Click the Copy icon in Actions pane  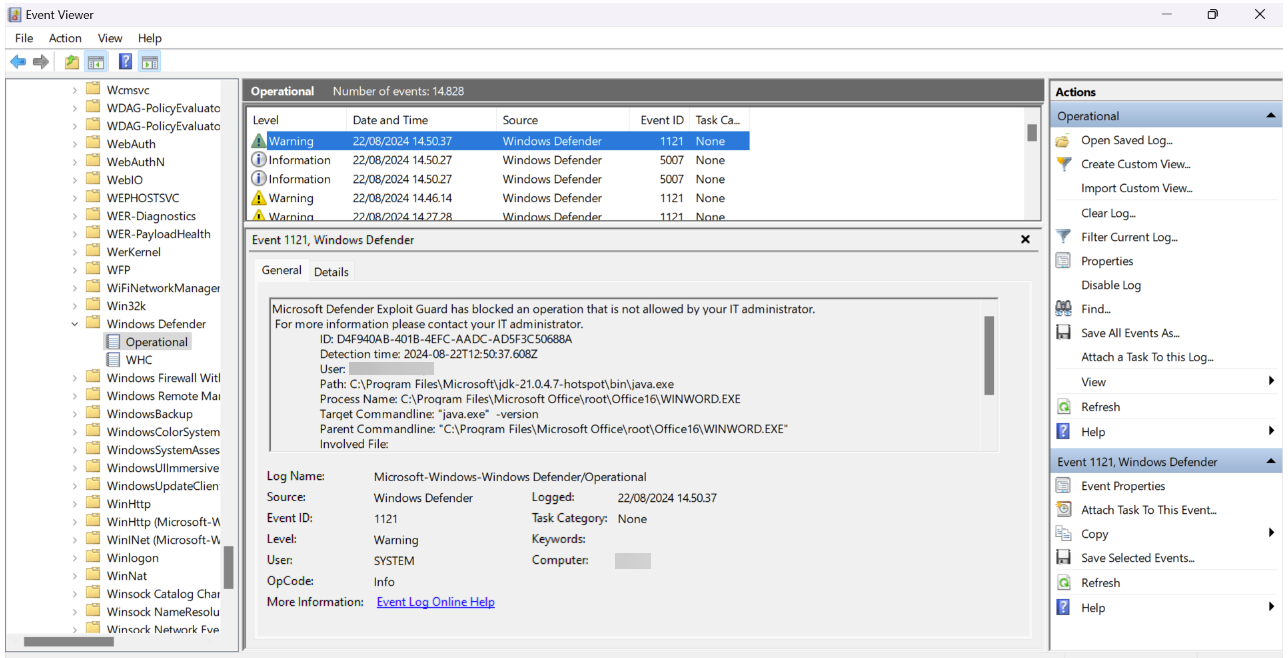[1064, 534]
